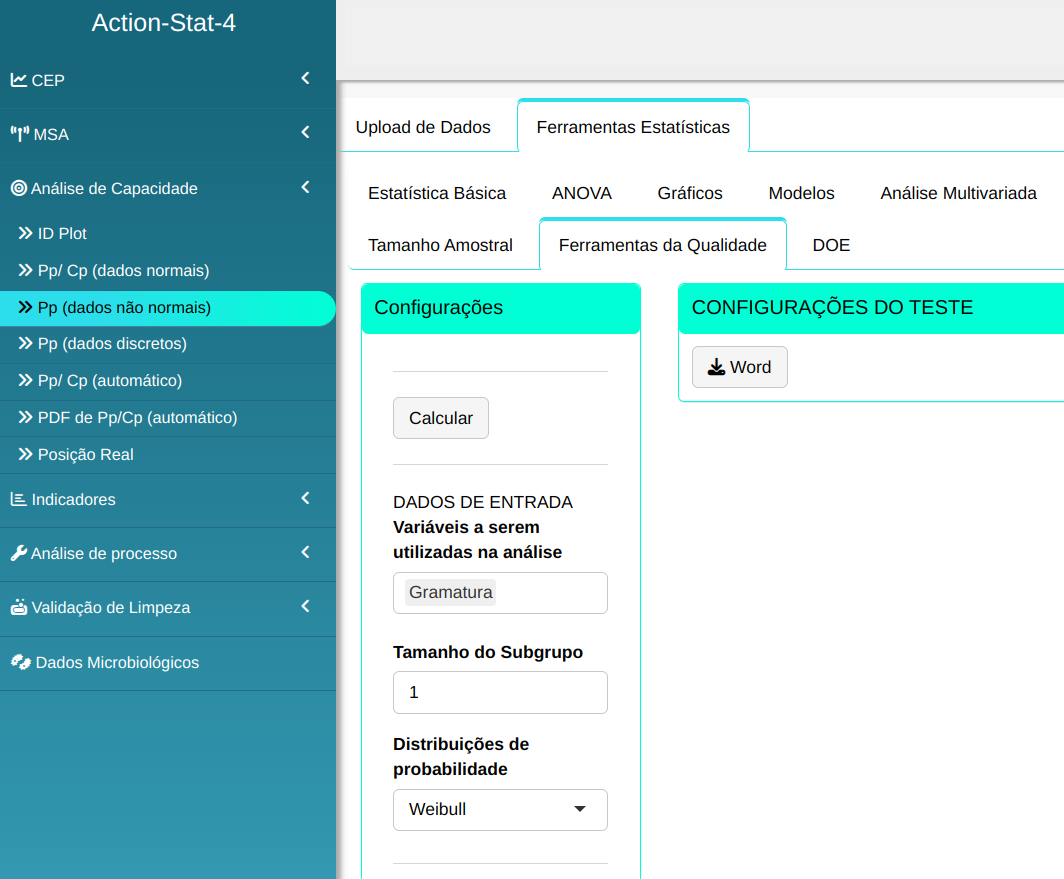The height and width of the screenshot is (879, 1064).
Task: Click the Análise de Capacidade target icon
Action: (19, 188)
